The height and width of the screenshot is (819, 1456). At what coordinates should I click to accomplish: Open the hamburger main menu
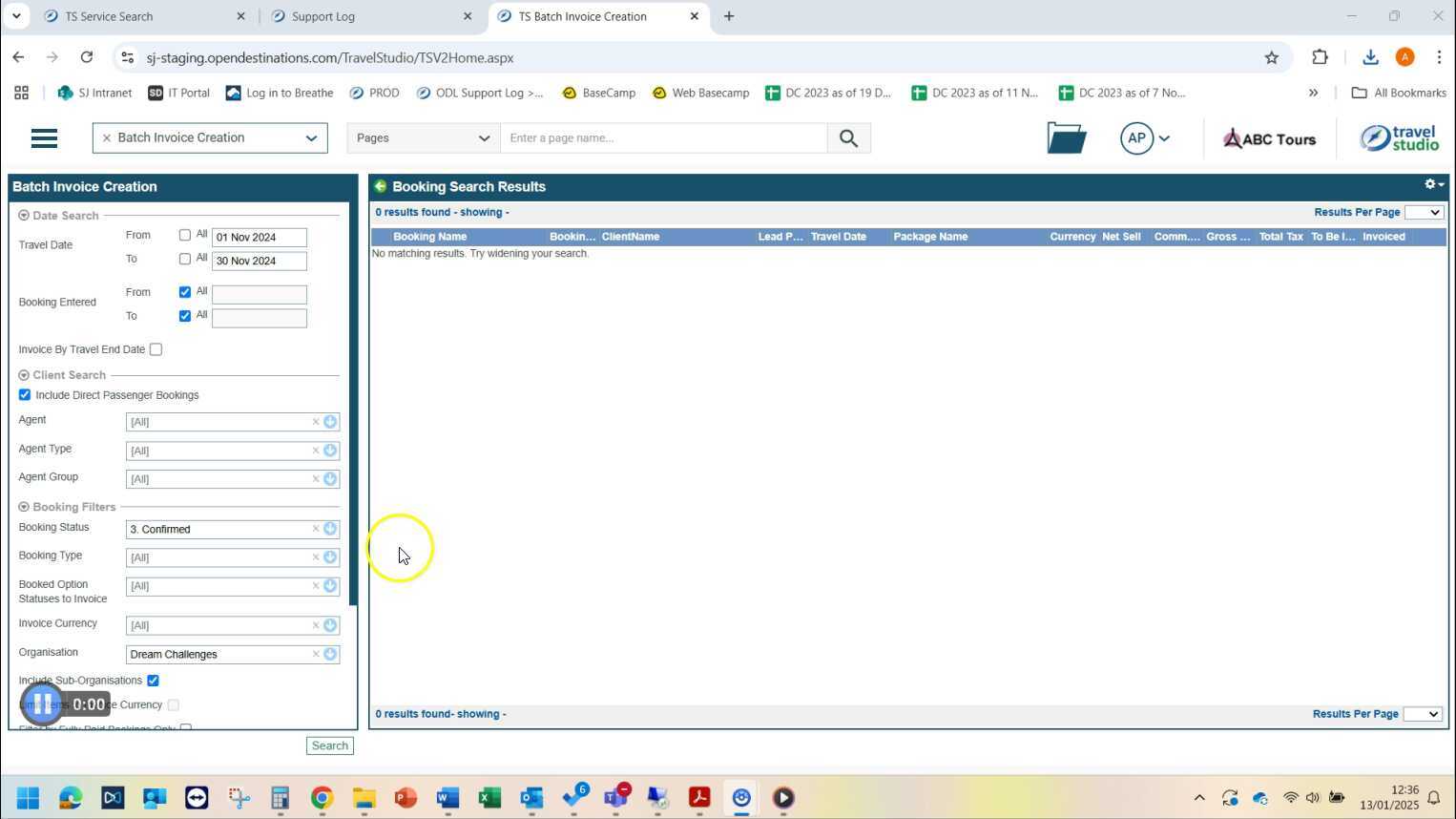(x=44, y=138)
